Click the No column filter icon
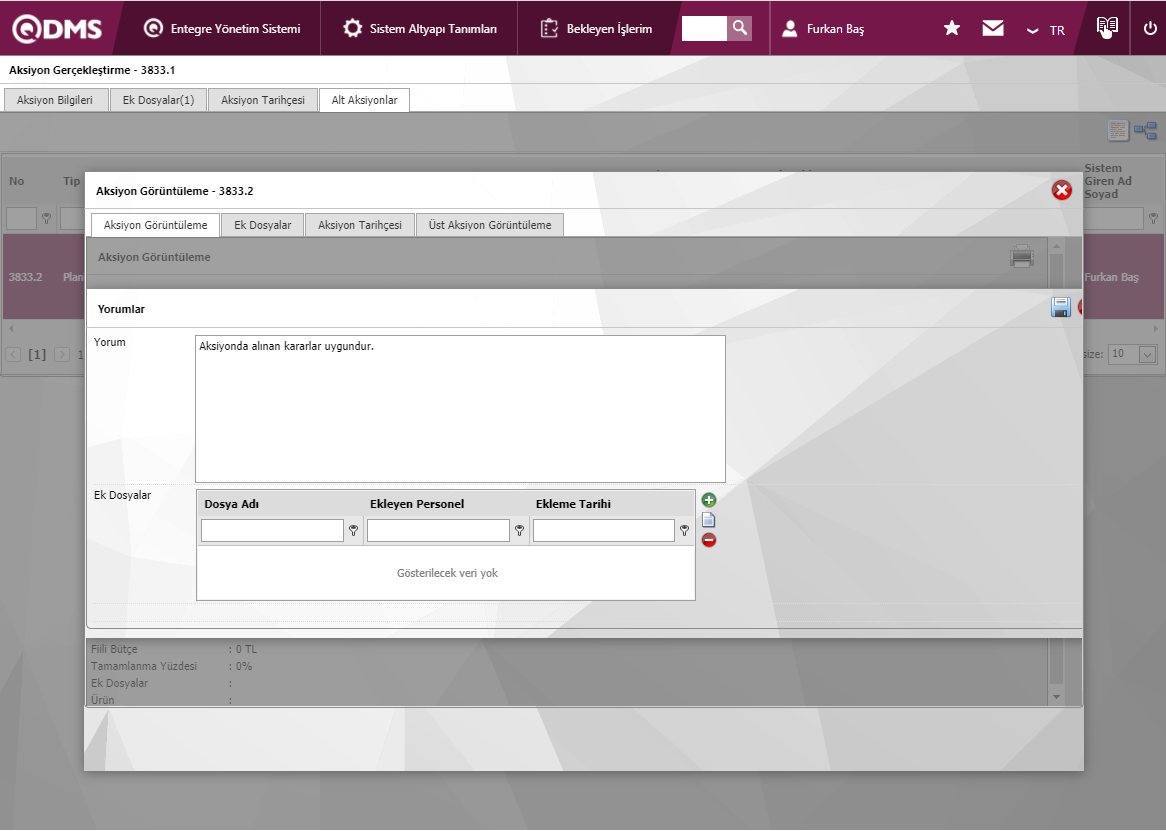 pyautogui.click(x=46, y=219)
